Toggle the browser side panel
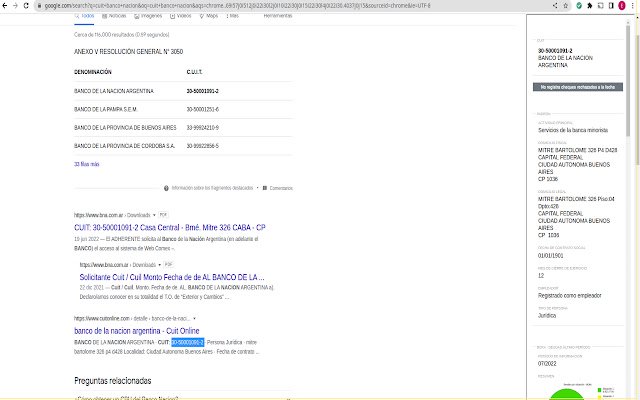 [611, 6]
